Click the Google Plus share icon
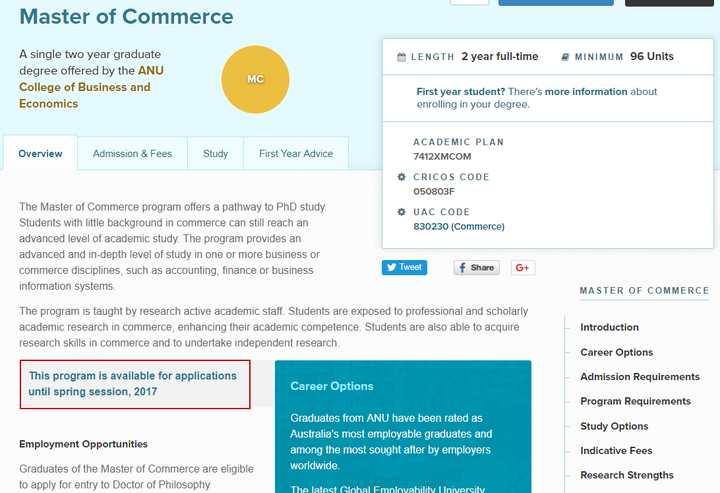Image resolution: width=720 pixels, height=493 pixels. pos(523,267)
